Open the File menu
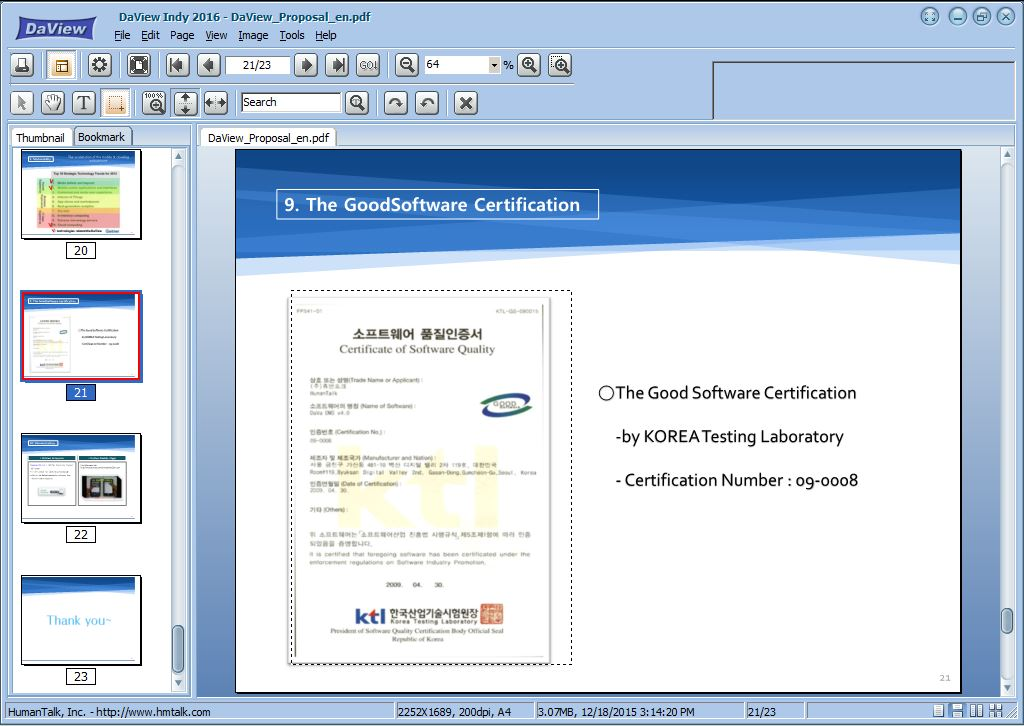The width and height of the screenshot is (1024, 726). click(x=122, y=35)
